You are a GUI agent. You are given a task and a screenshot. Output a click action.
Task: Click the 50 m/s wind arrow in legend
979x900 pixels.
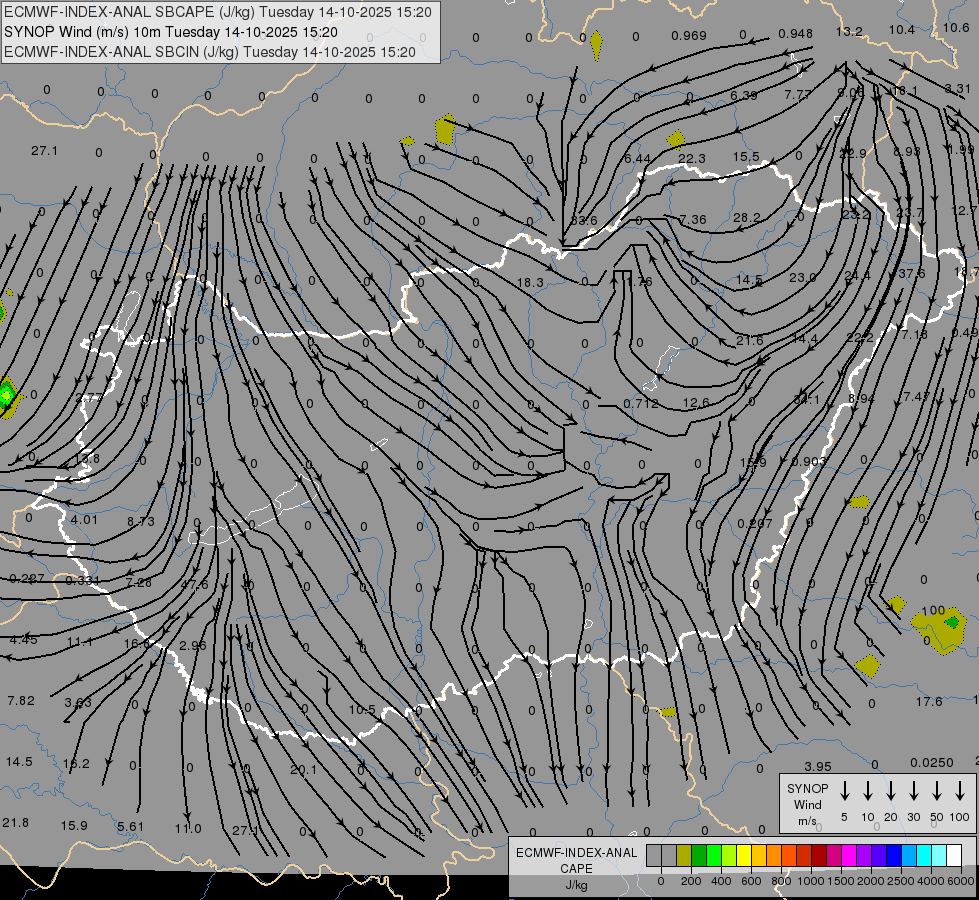937,791
